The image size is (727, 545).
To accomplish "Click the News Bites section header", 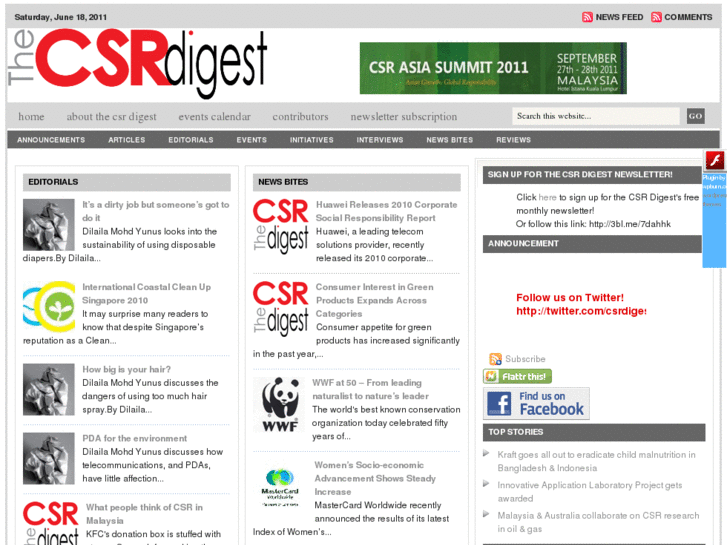I will [x=357, y=182].
